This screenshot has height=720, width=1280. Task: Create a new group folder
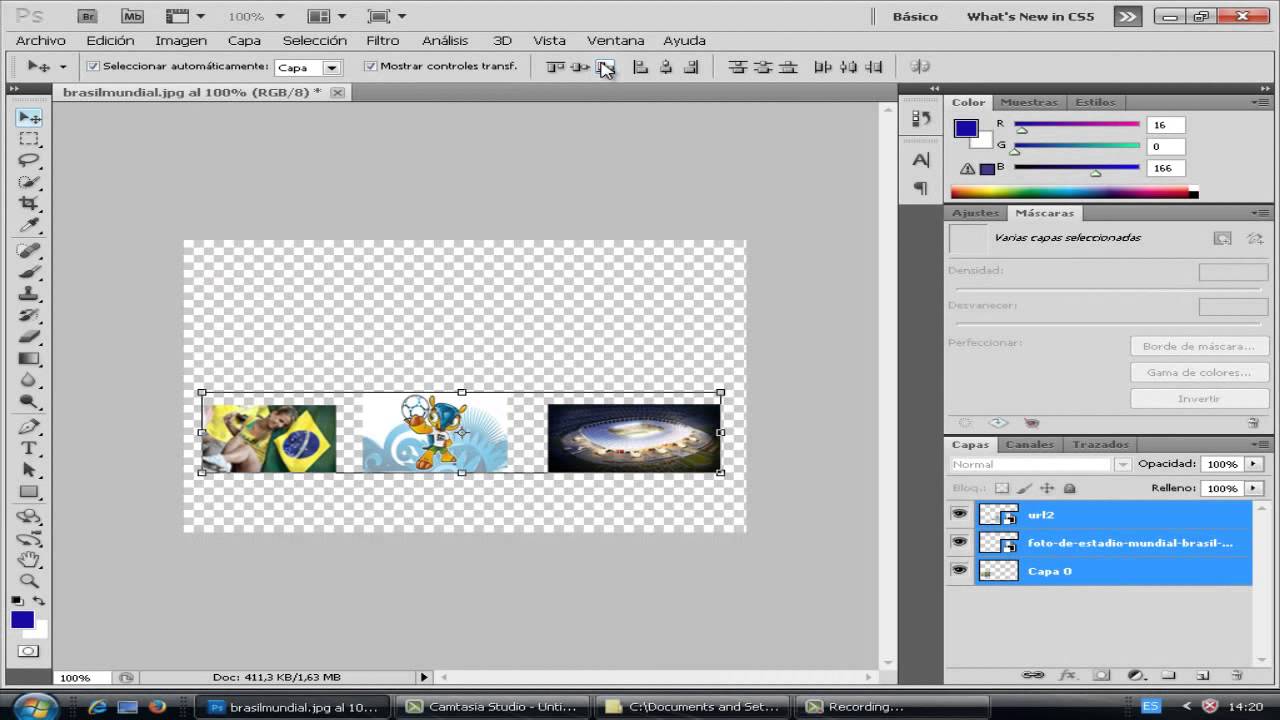click(x=1168, y=676)
